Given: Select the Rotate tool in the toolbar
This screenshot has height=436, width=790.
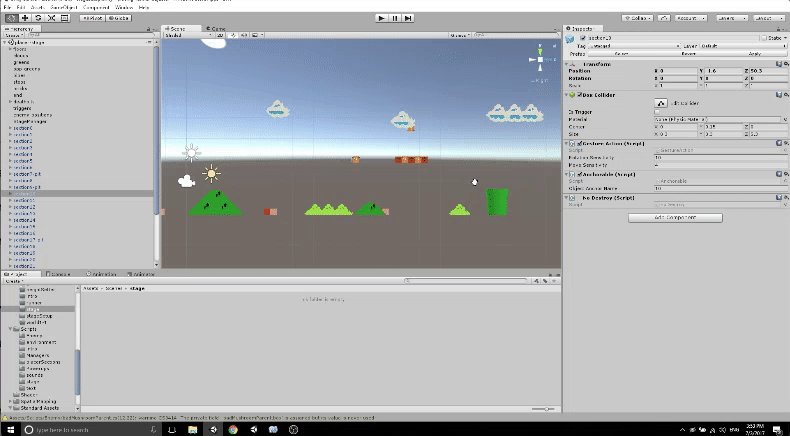Looking at the screenshot, I should [x=38, y=18].
